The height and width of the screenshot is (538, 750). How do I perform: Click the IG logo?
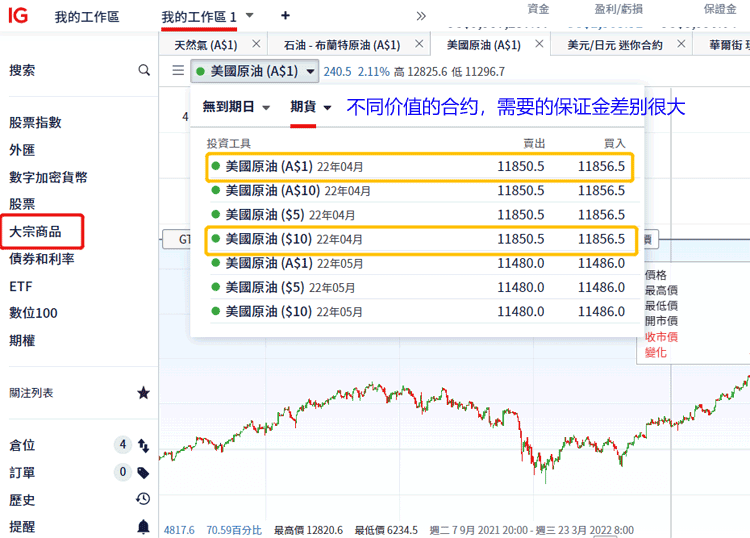click(x=18, y=16)
